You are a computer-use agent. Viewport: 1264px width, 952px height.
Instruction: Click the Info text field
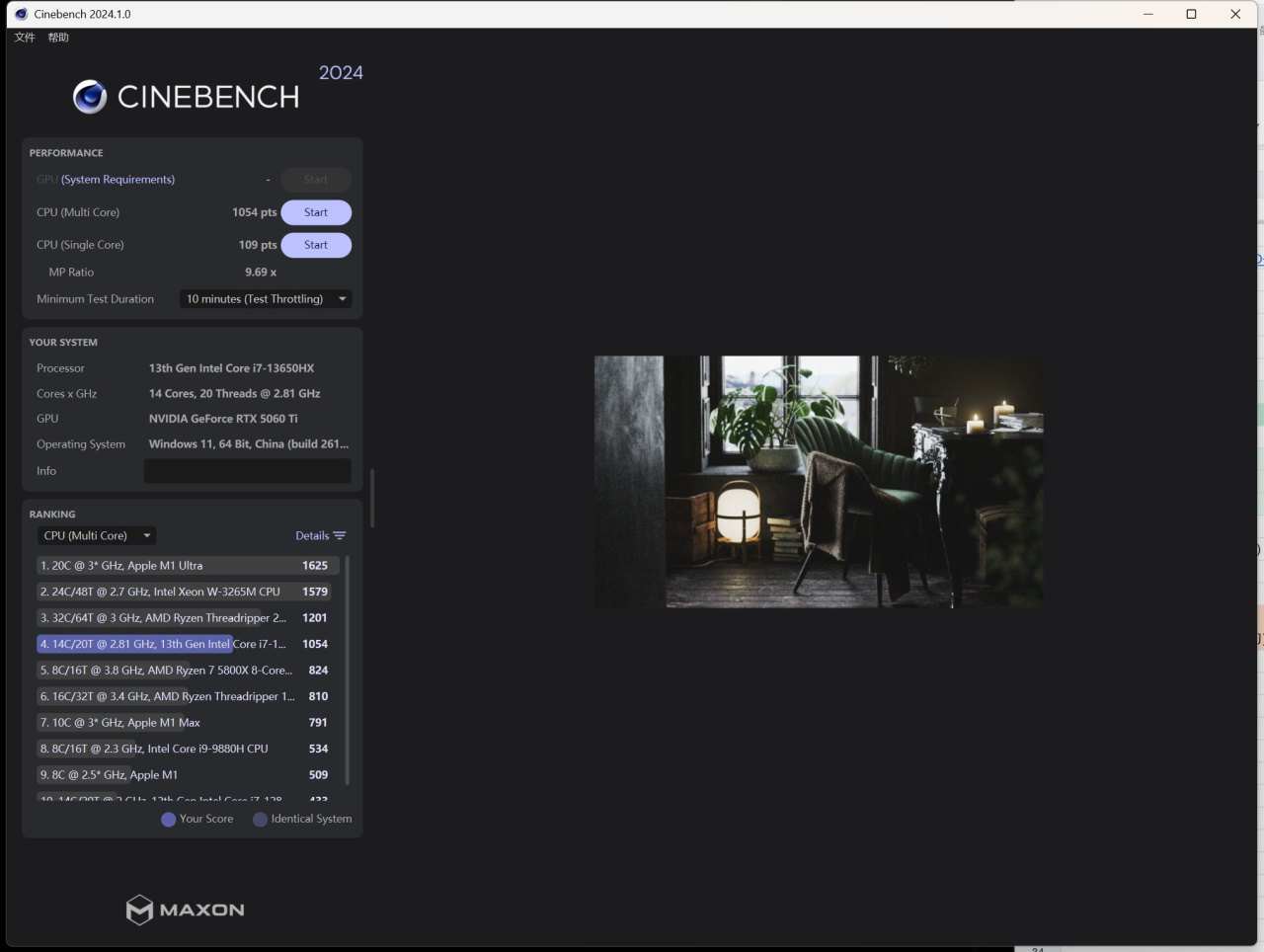click(248, 471)
